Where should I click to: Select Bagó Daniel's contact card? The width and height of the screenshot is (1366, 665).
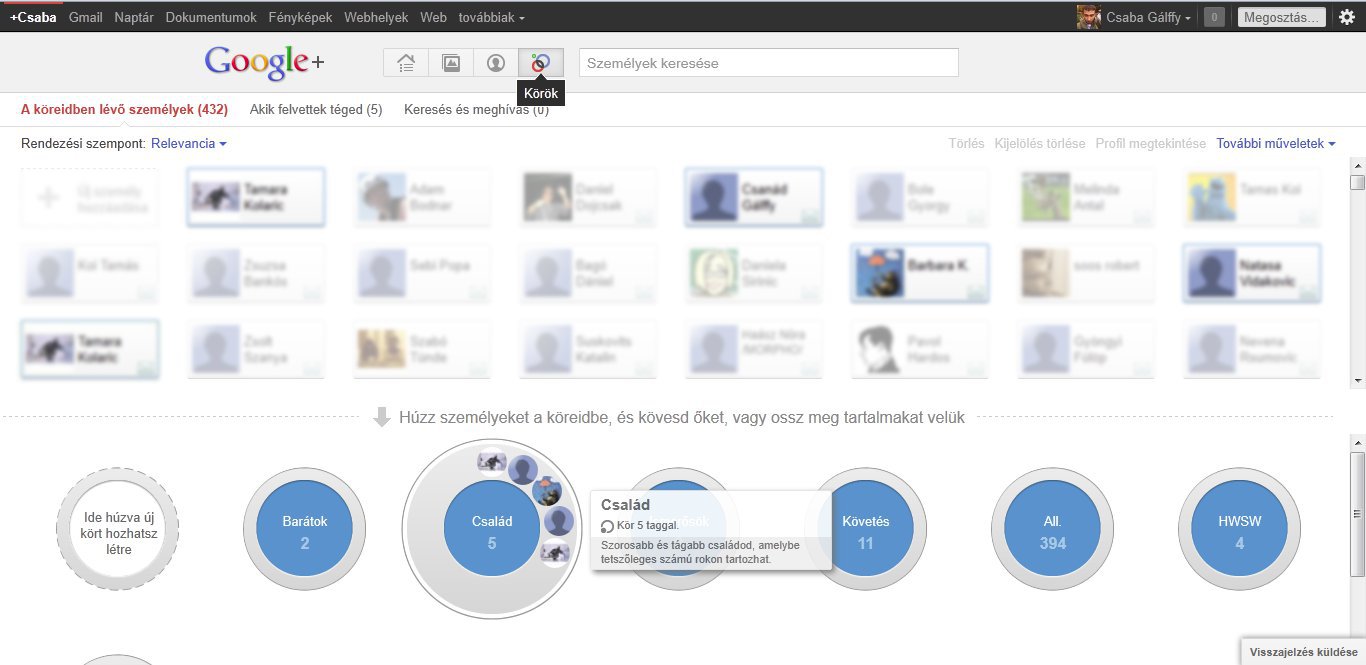pos(588,273)
